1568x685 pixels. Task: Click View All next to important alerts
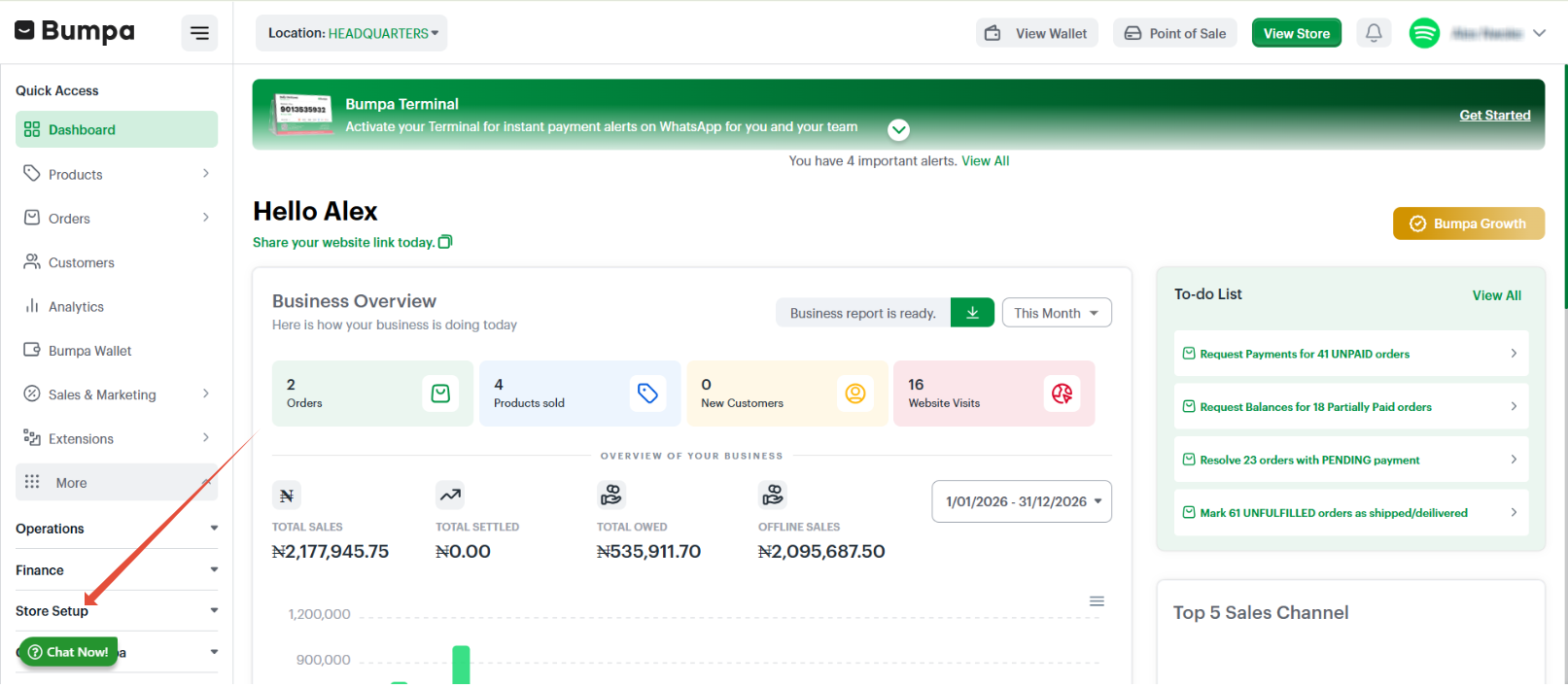click(x=985, y=161)
